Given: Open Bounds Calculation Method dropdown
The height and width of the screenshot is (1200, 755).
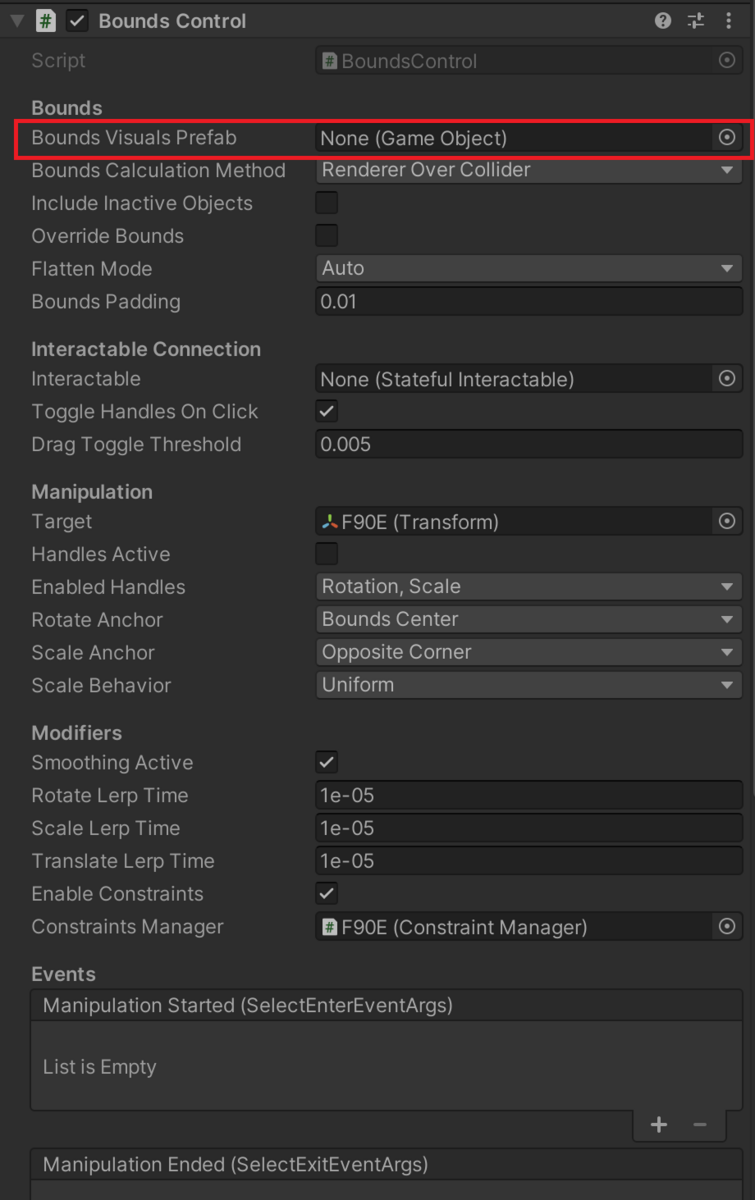Looking at the screenshot, I should (529, 170).
